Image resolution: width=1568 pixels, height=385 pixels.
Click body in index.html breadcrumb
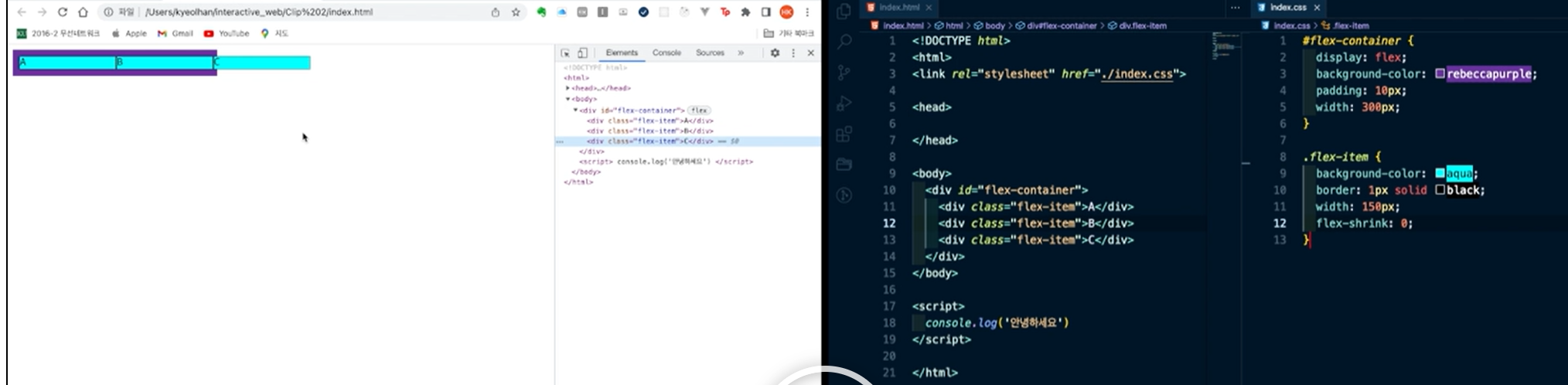tap(990, 26)
